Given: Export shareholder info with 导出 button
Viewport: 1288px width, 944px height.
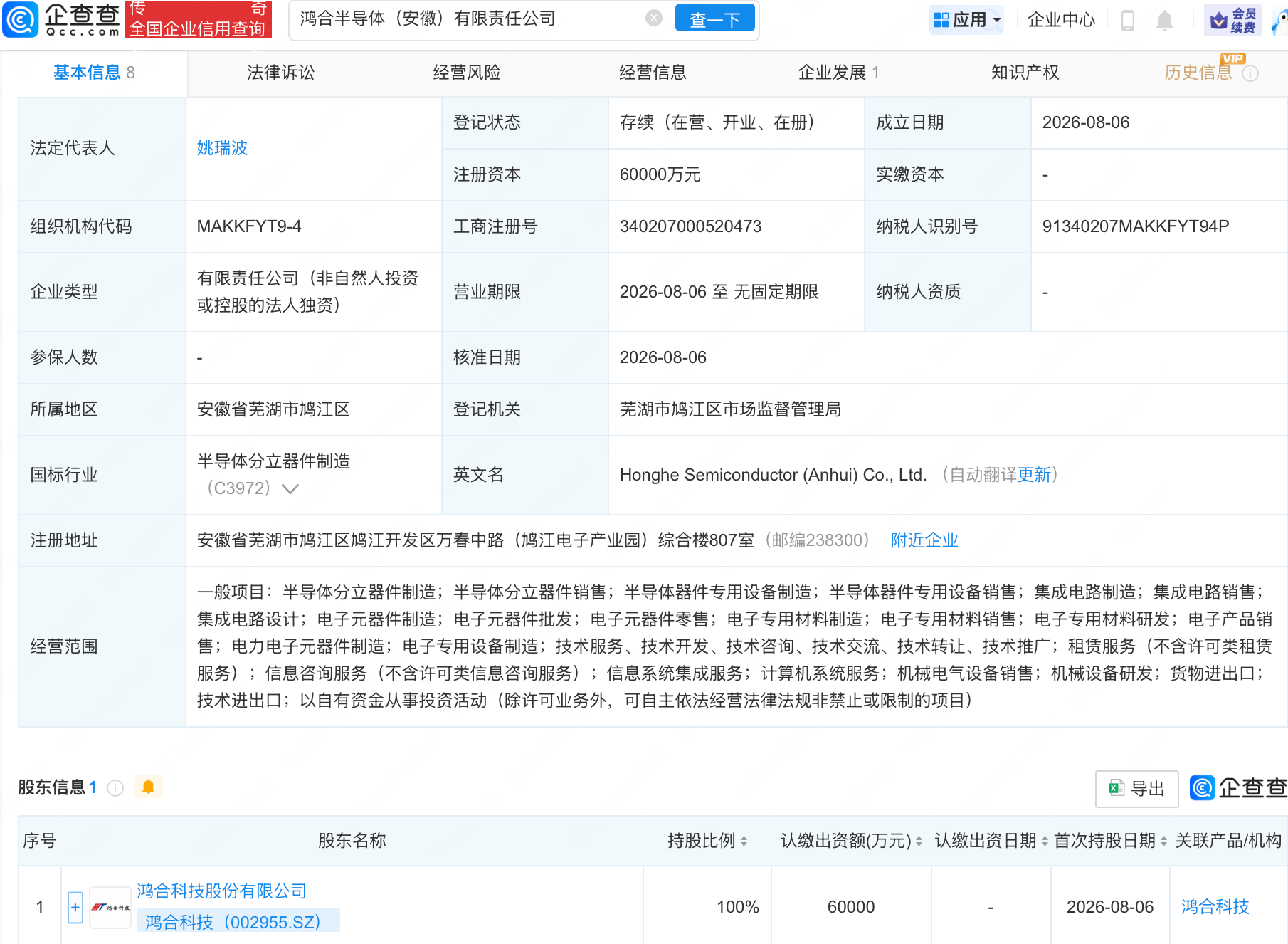Looking at the screenshot, I should [x=1136, y=789].
